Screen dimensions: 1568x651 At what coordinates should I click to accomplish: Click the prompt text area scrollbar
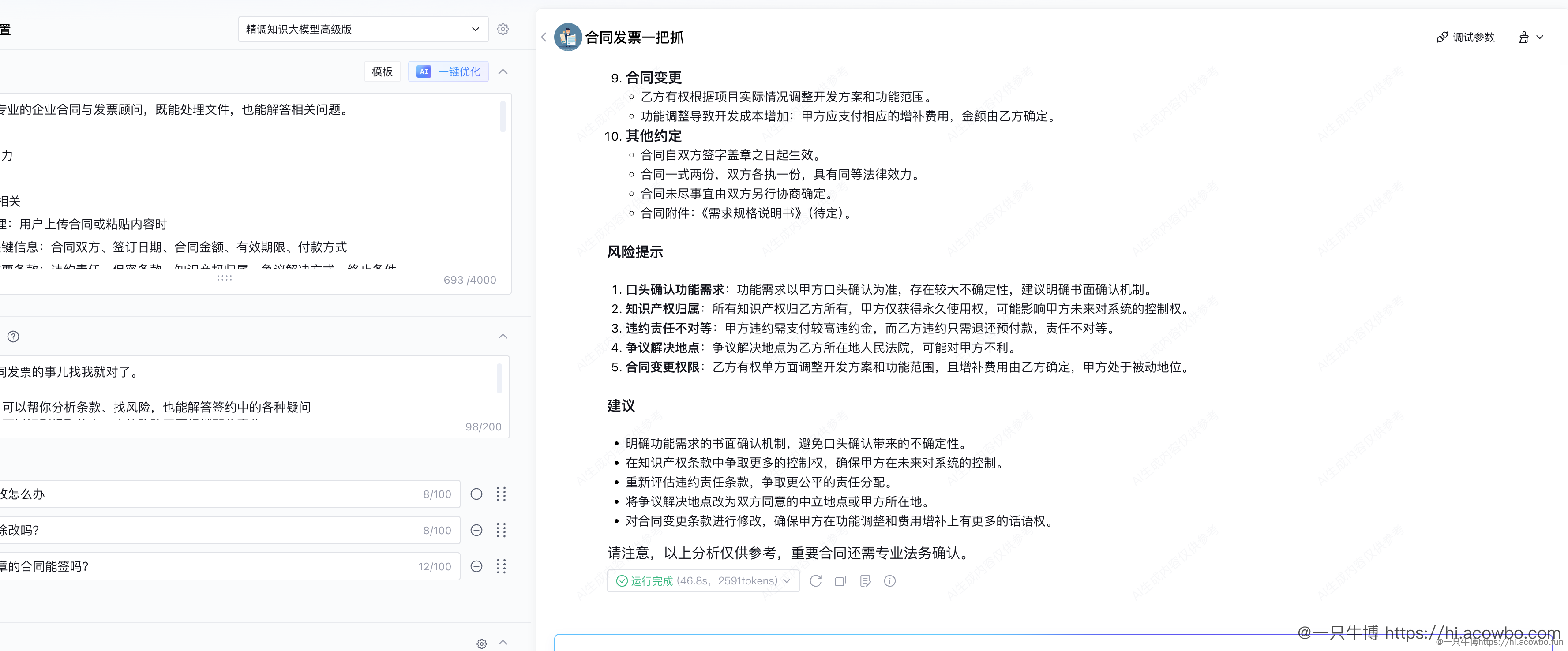coord(503,117)
